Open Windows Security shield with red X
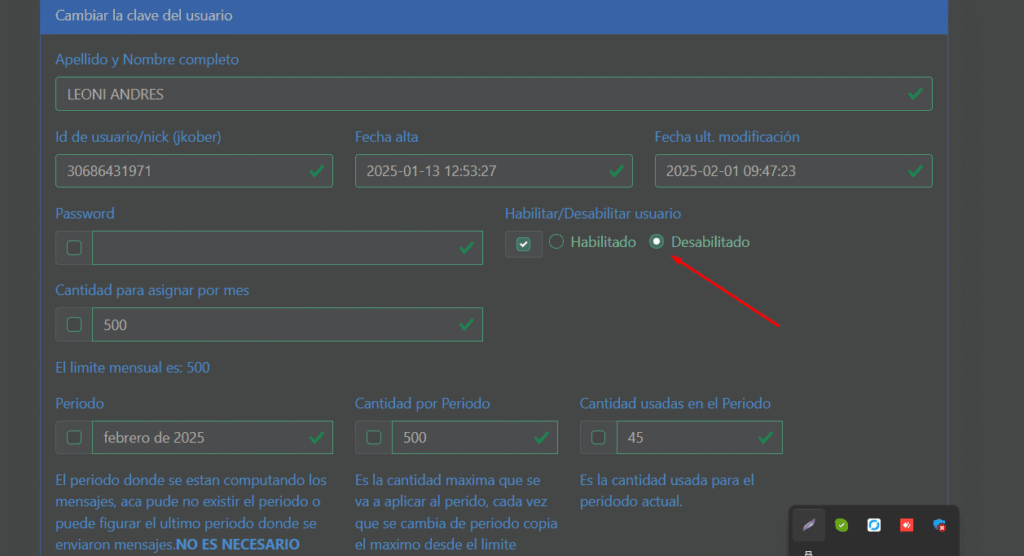This screenshot has height=556, width=1024. coord(939,525)
